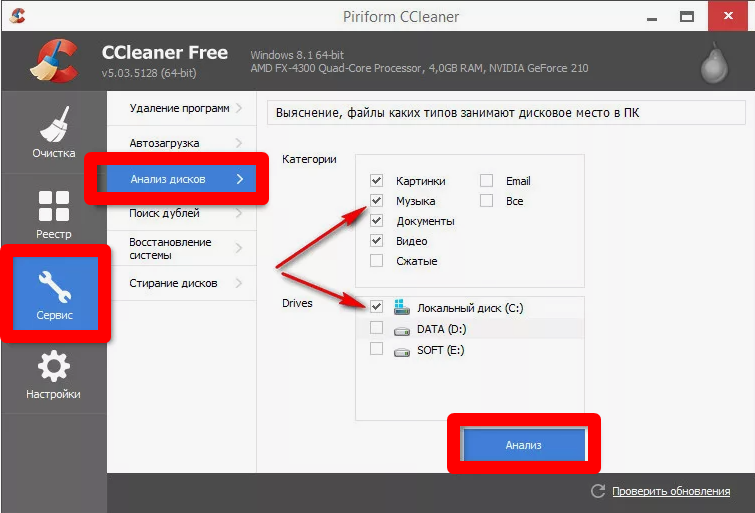Enable the Email category checkbox
The height and width of the screenshot is (513, 755).
point(486,181)
